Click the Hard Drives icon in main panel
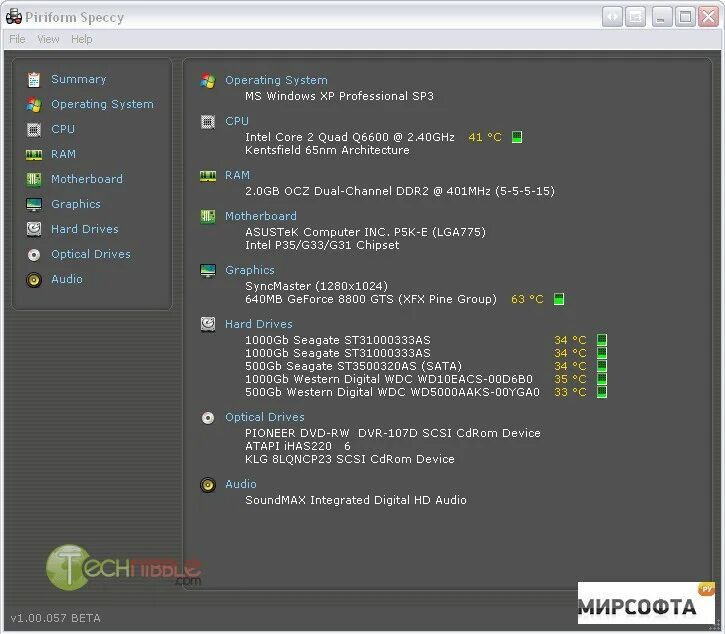 point(208,324)
